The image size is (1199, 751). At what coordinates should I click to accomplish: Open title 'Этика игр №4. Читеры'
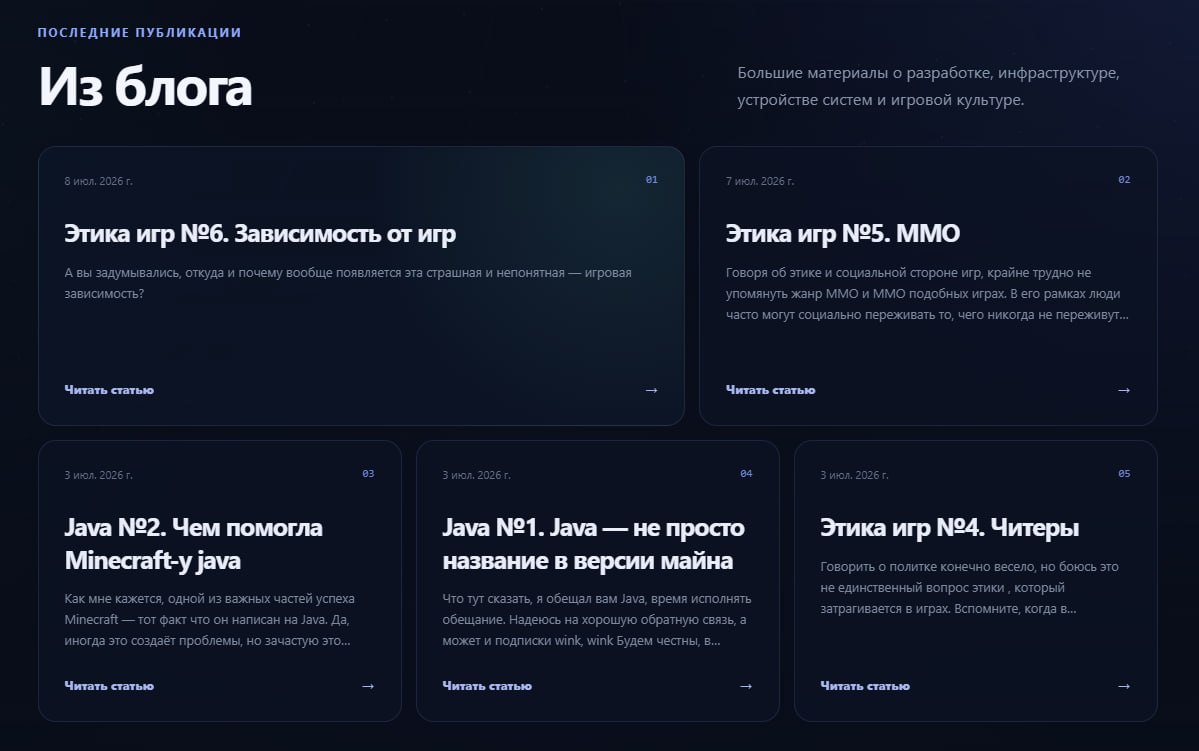pos(950,528)
